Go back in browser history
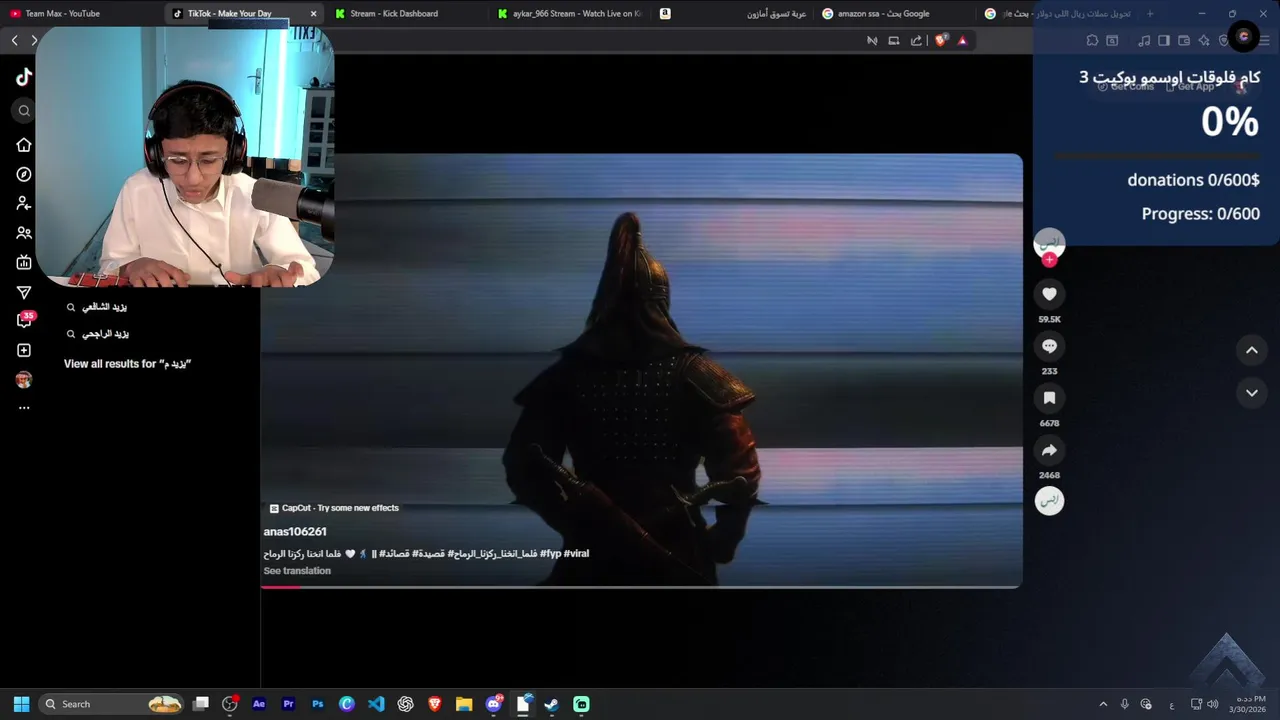The image size is (1280, 720). pyautogui.click(x=14, y=40)
